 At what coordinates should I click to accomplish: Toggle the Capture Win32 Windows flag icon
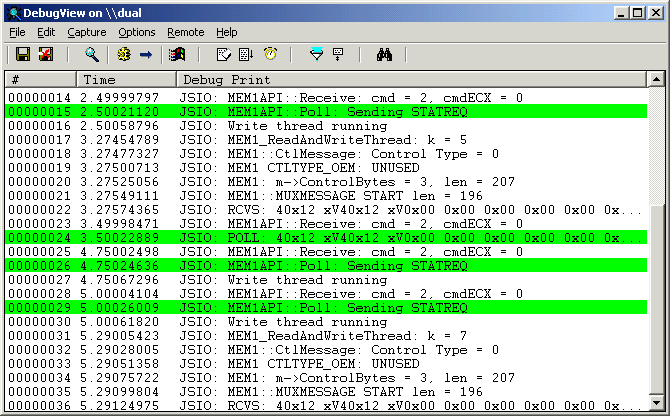coord(177,54)
